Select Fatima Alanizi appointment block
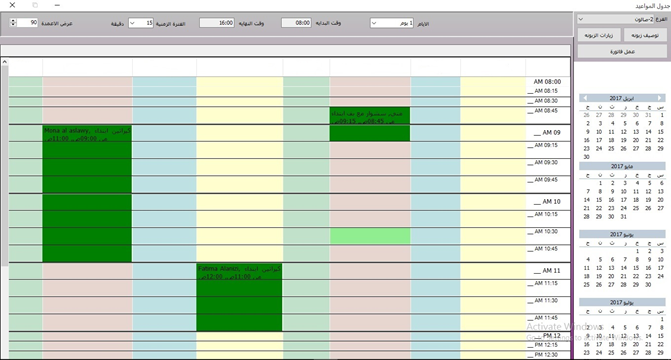 coord(239,297)
